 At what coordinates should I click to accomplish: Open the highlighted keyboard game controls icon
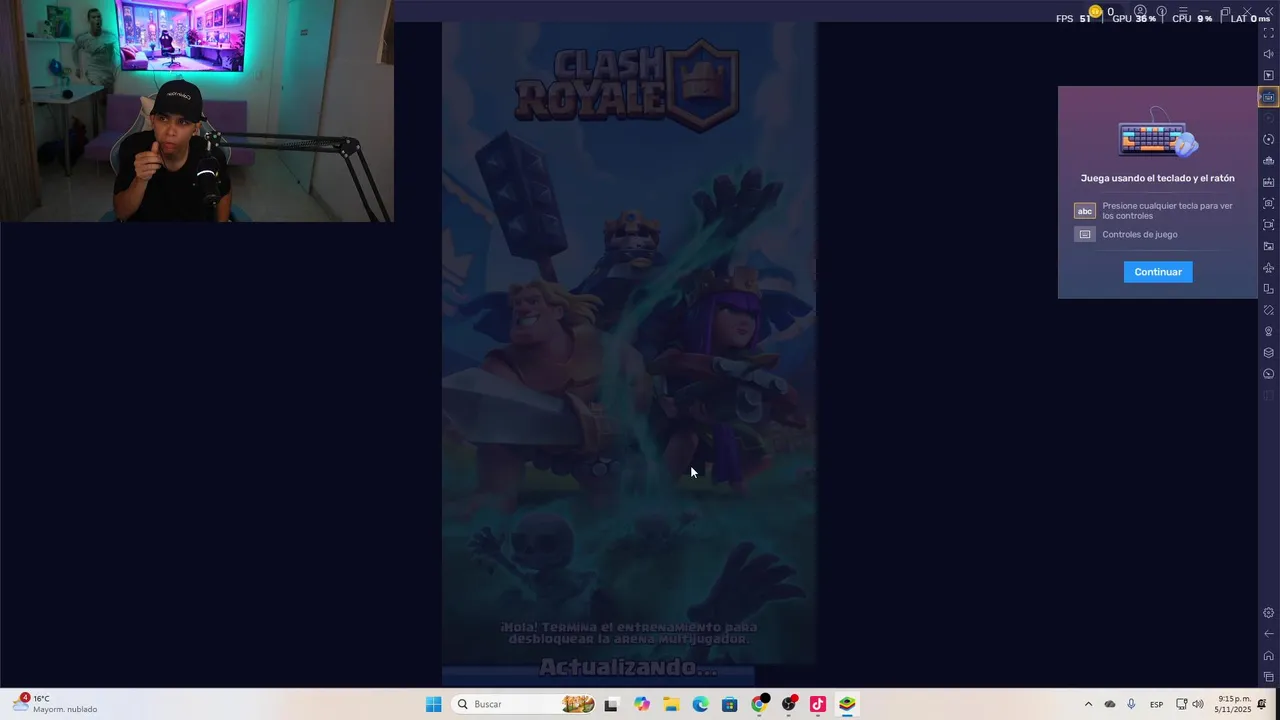point(1268,97)
